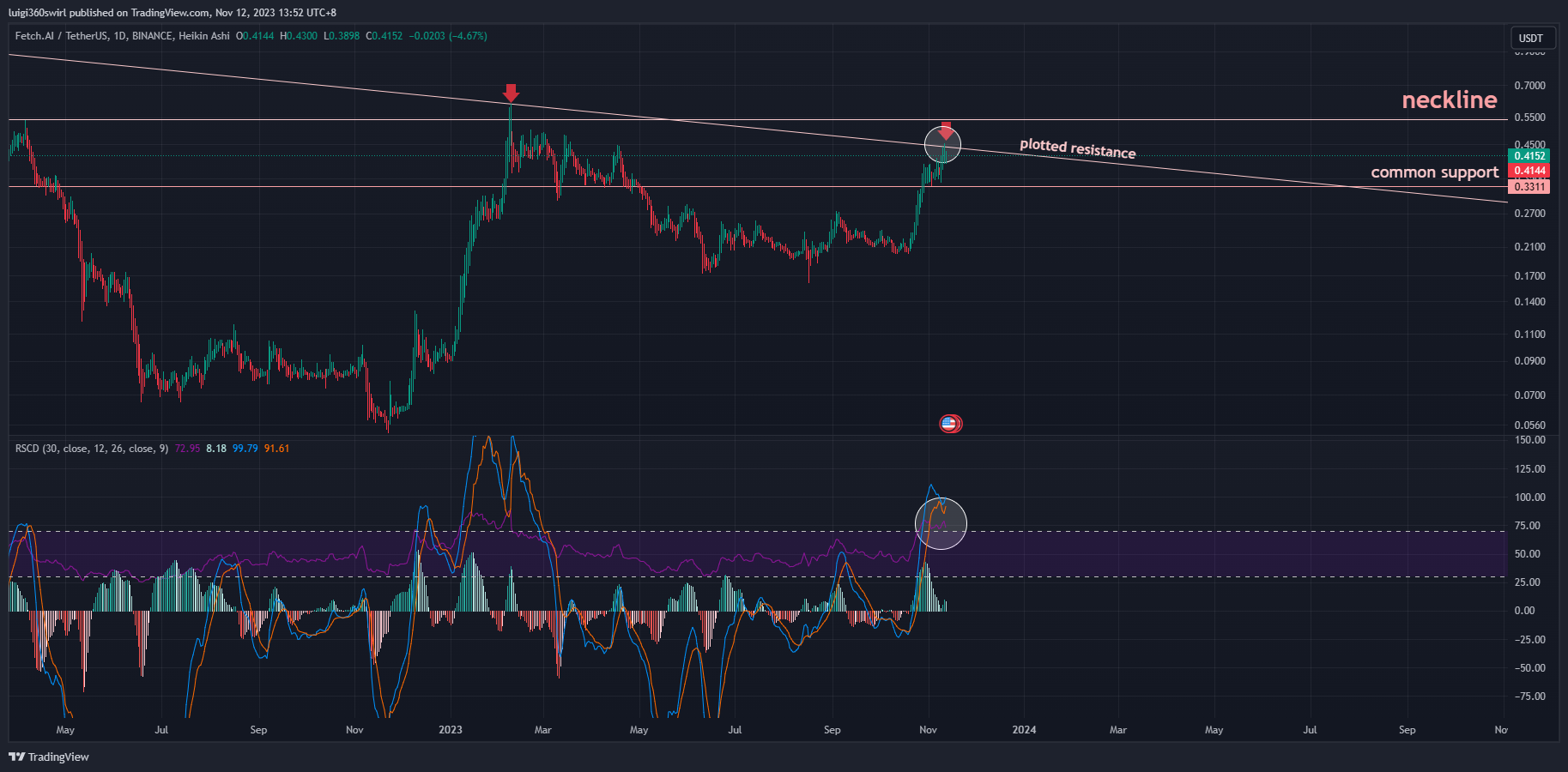Screen dimensions: 1568x772
Task: Click the 0.2100 price axis label
Action: 1529,247
